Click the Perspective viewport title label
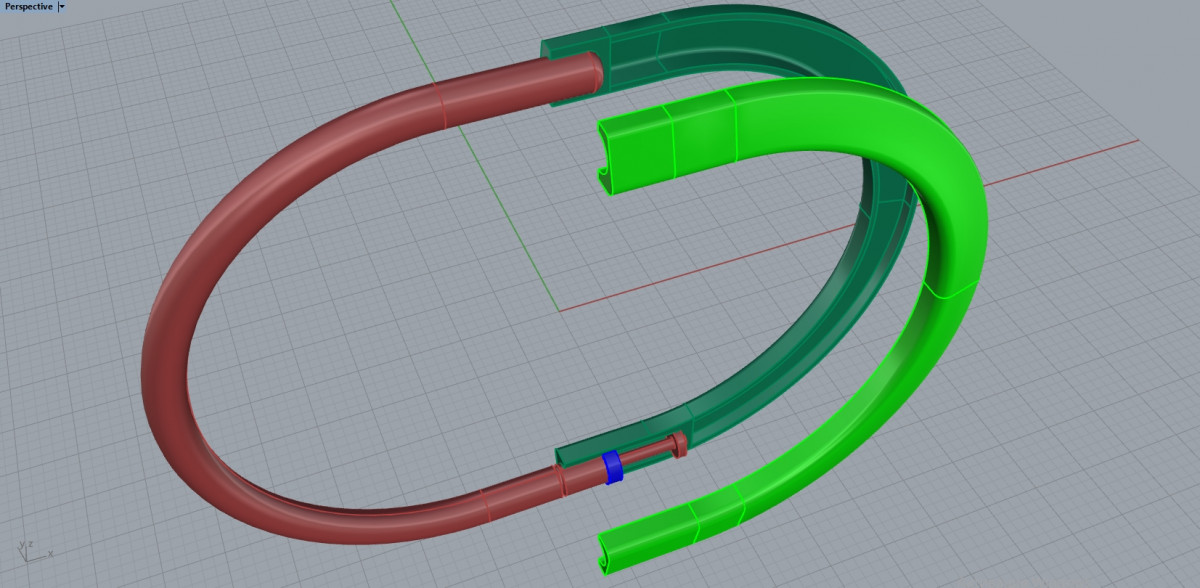The width and height of the screenshot is (1200, 588). 28,7
